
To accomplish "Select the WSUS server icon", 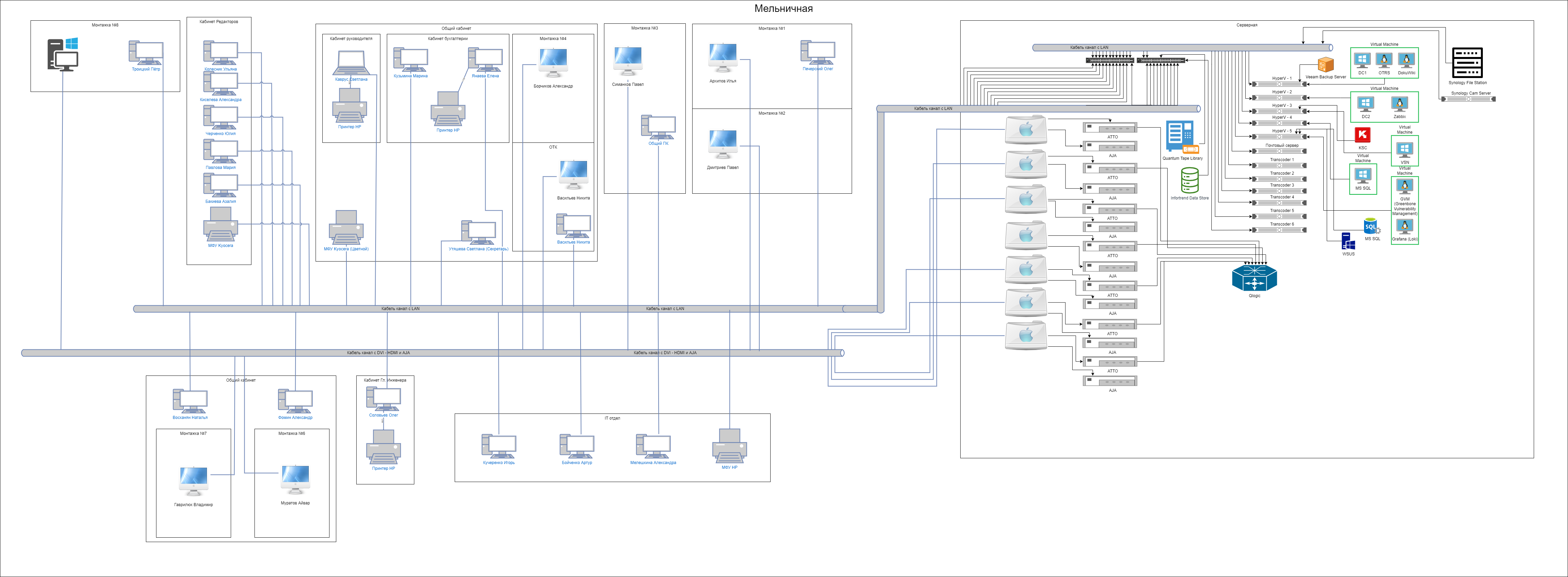I will coord(1348,242).
